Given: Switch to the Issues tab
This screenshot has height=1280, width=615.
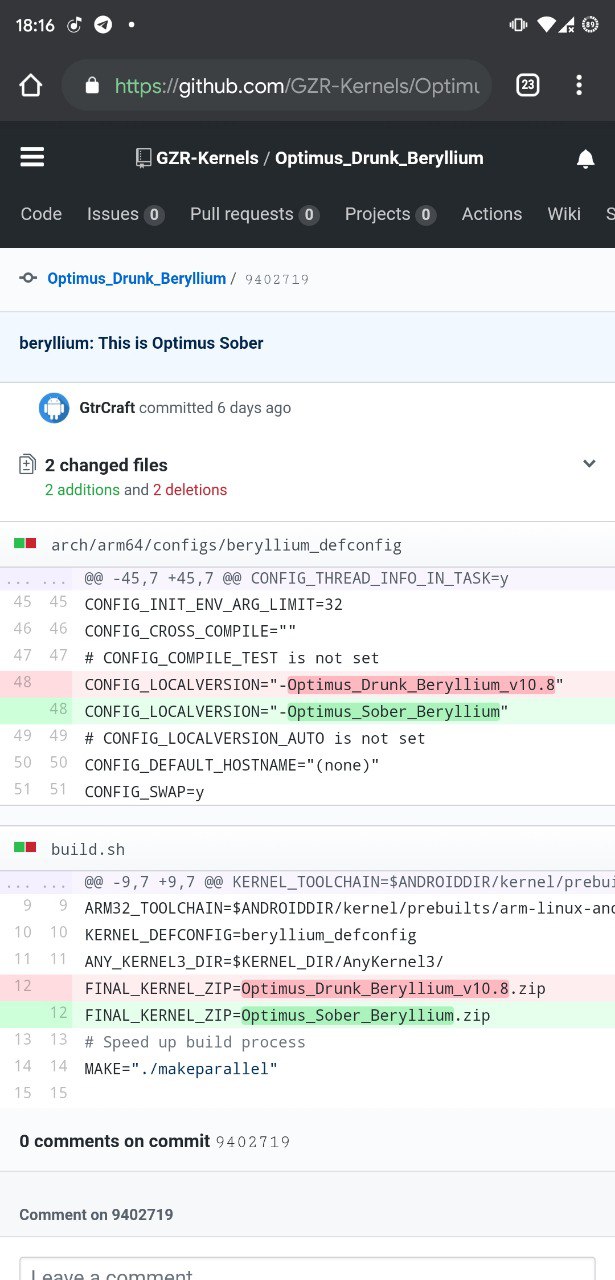Looking at the screenshot, I should (125, 214).
